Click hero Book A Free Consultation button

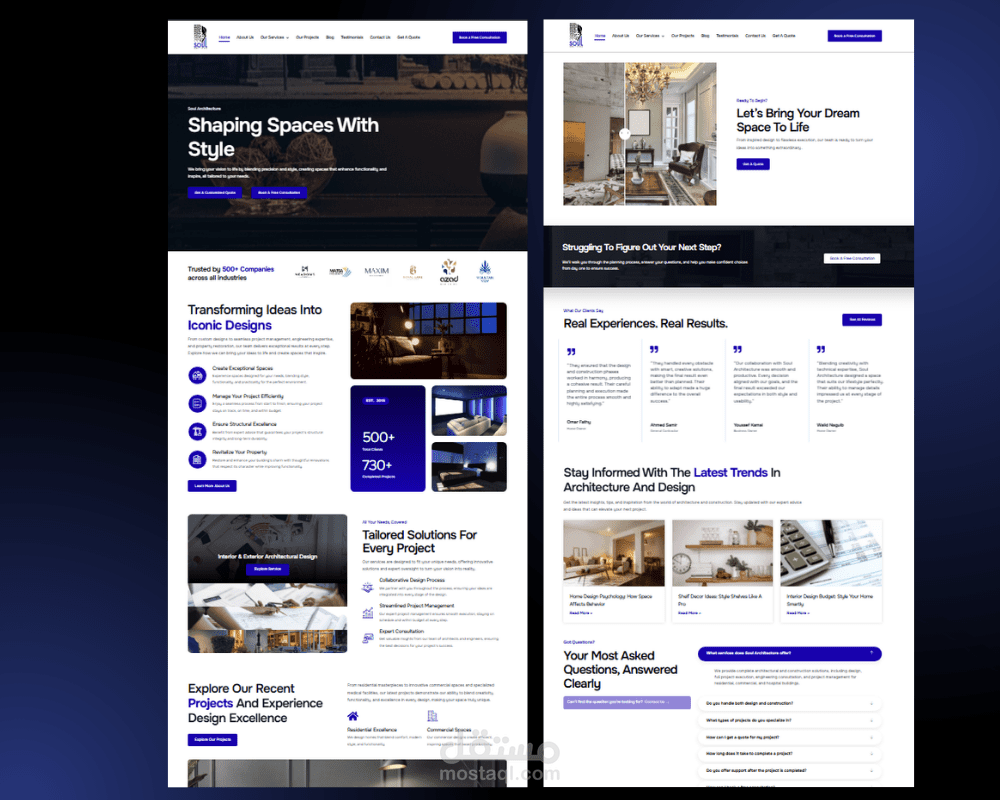click(279, 193)
